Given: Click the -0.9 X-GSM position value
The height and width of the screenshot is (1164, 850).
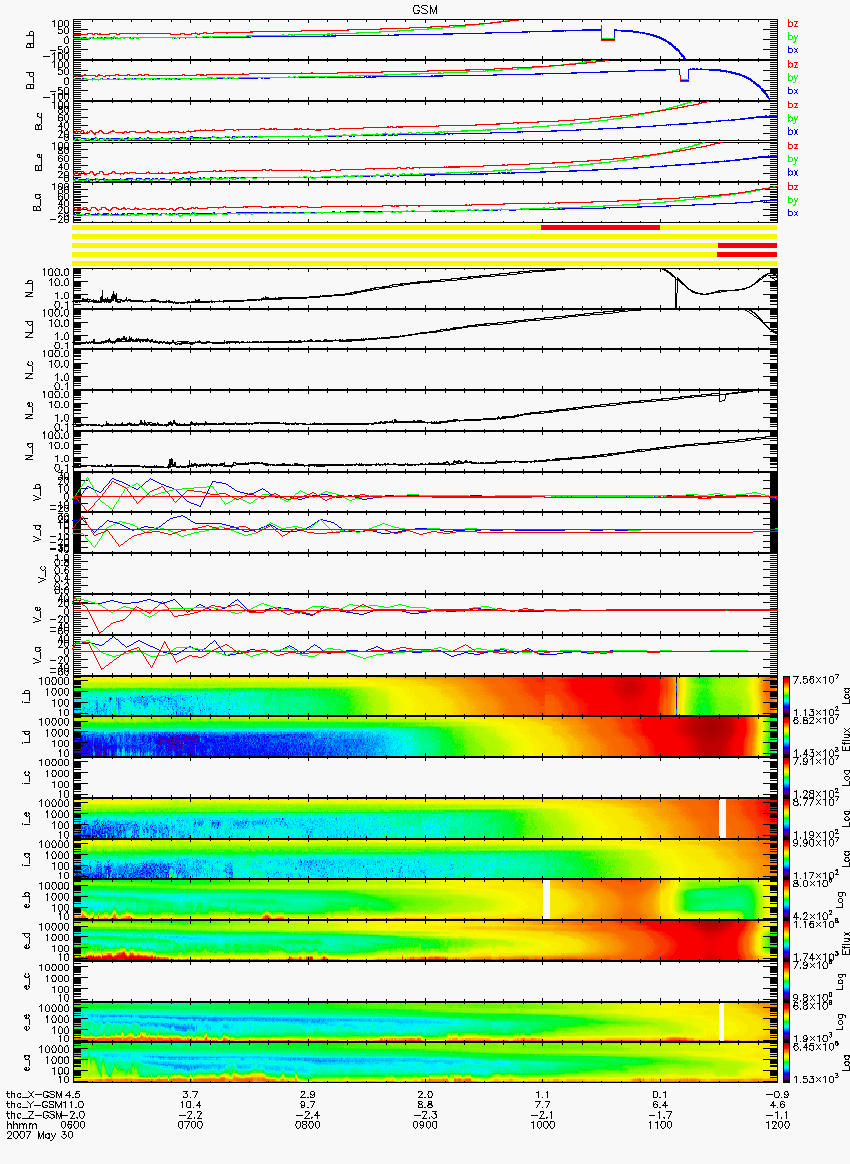Looking at the screenshot, I should point(777,1094).
